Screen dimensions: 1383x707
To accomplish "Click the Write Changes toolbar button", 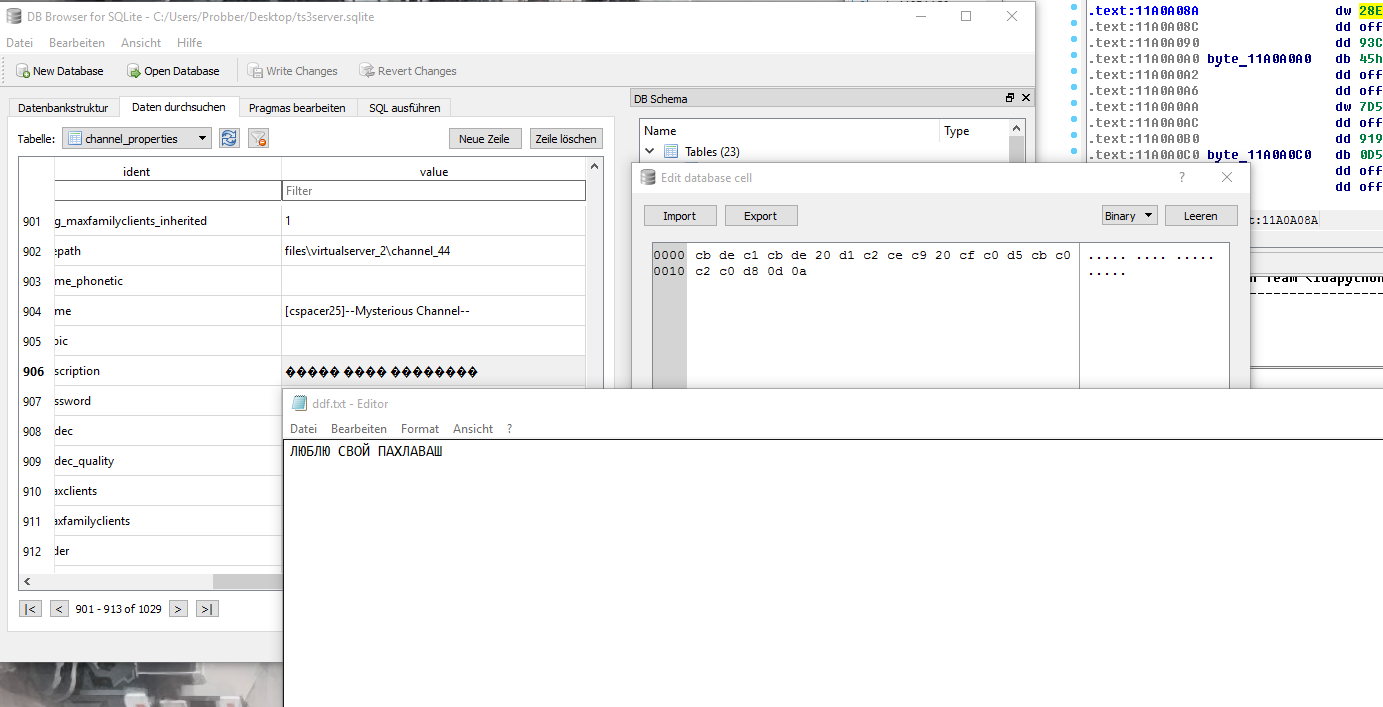I will [x=292, y=71].
